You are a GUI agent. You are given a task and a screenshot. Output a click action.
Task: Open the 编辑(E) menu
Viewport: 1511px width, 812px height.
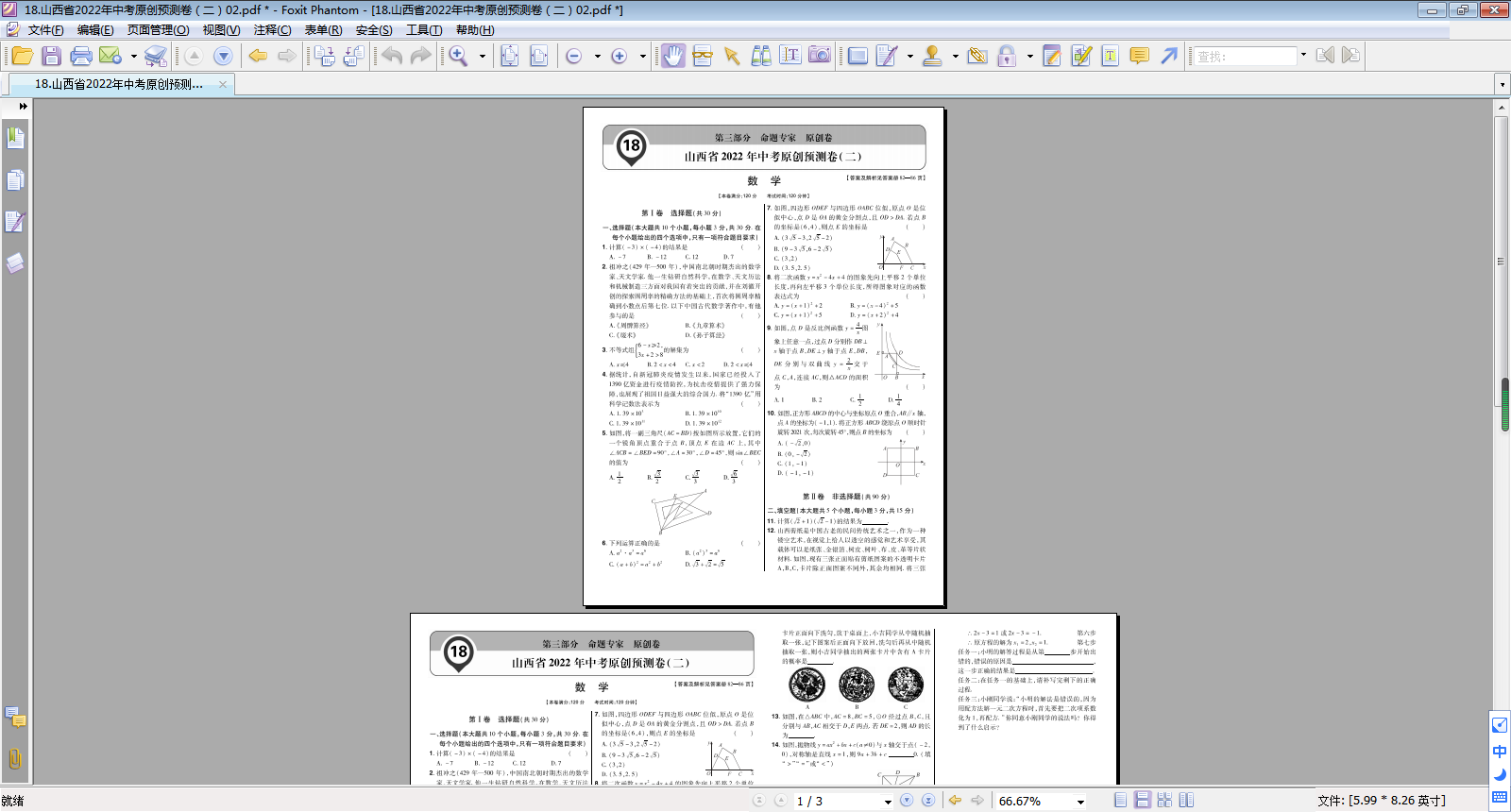[x=95, y=30]
